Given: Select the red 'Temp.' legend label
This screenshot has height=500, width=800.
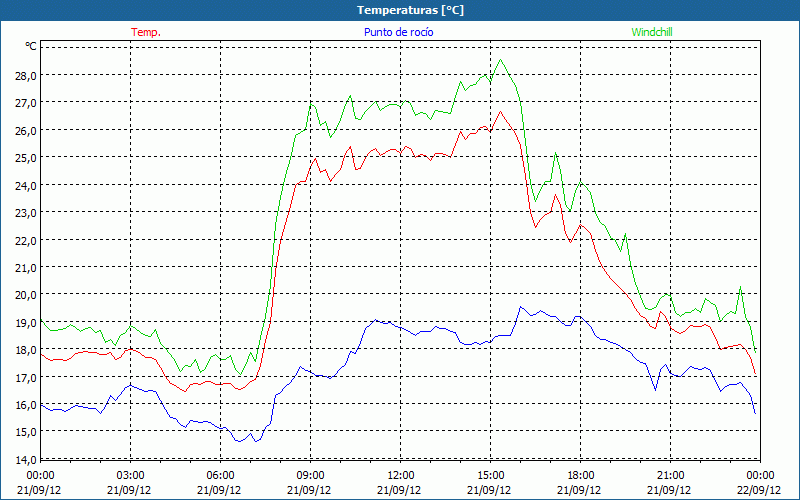Looking at the screenshot, I should (x=146, y=32).
